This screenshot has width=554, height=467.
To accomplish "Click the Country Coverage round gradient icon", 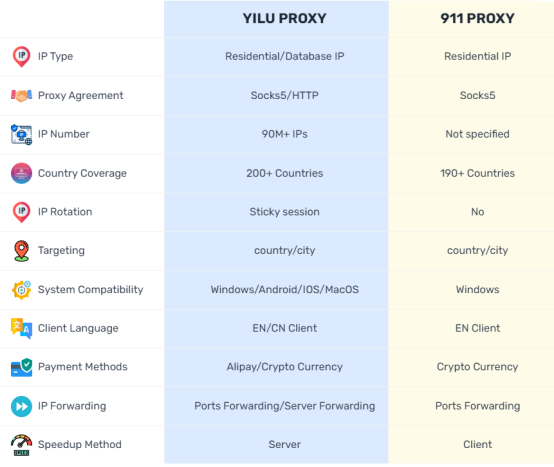I will click(x=21, y=173).
